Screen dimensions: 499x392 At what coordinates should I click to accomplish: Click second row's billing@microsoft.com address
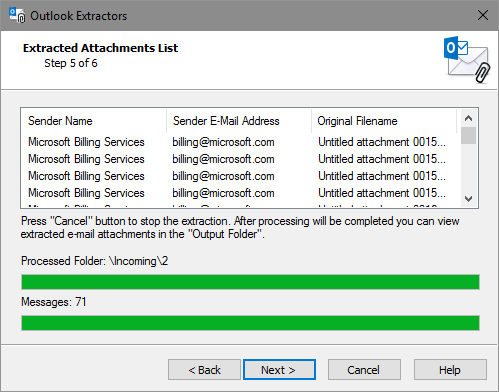(x=223, y=159)
